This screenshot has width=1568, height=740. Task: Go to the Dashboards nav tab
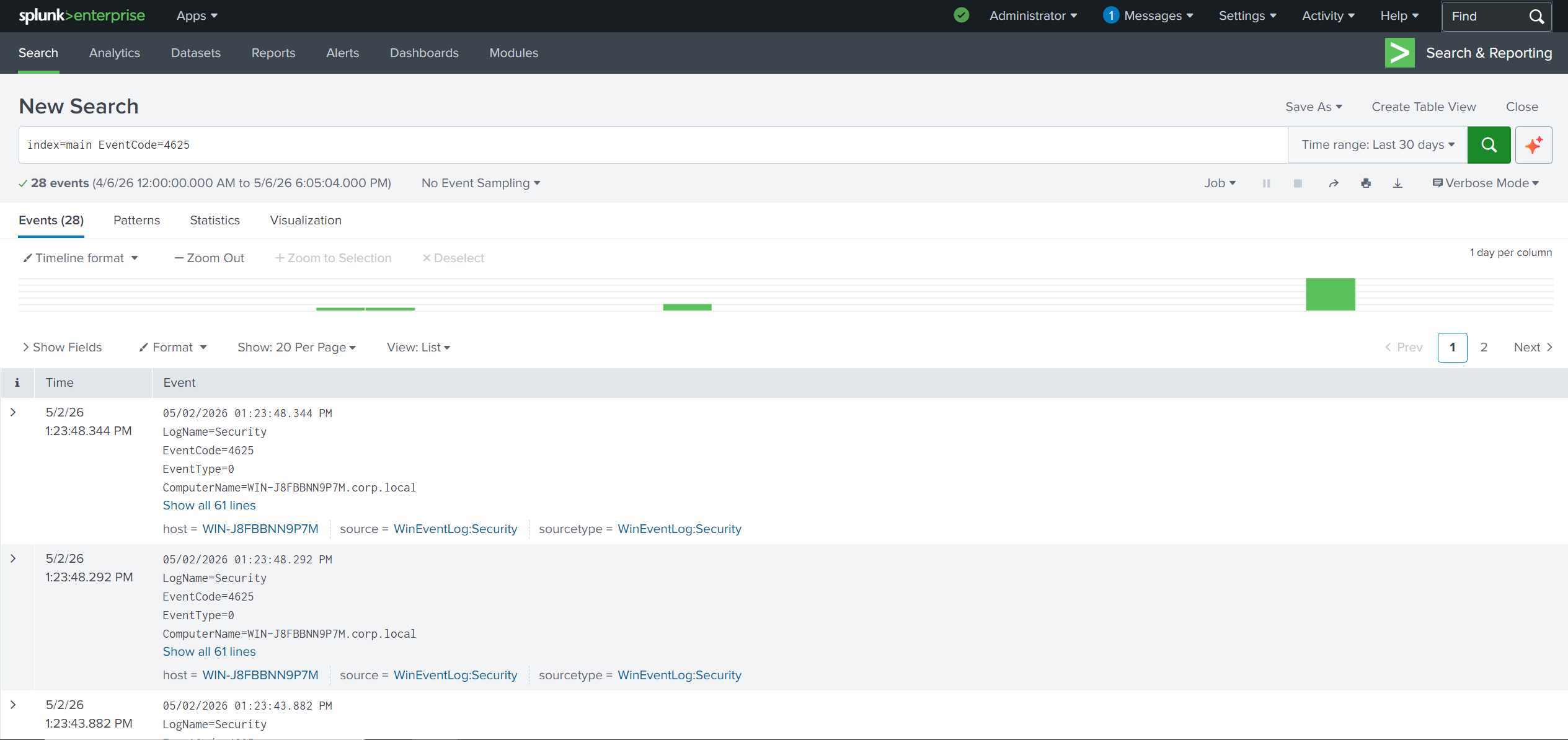pos(424,53)
